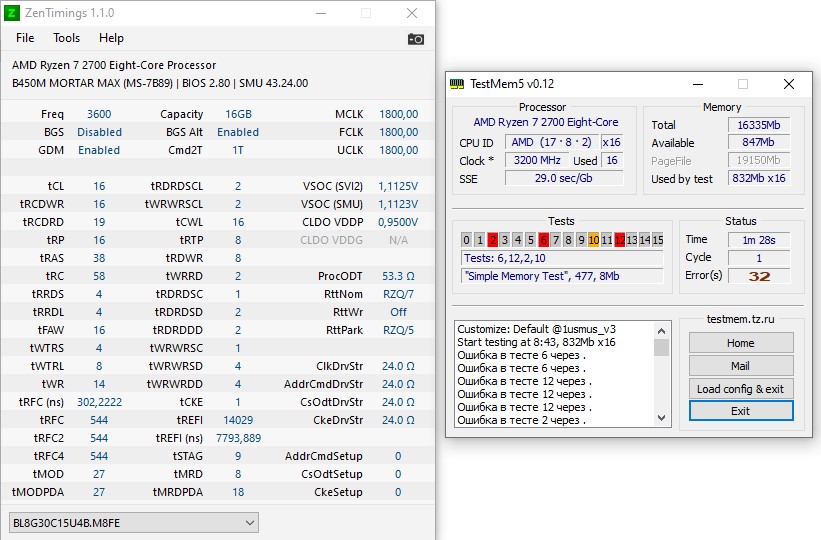
Task: Click Load config & exit button
Action: tap(741, 389)
